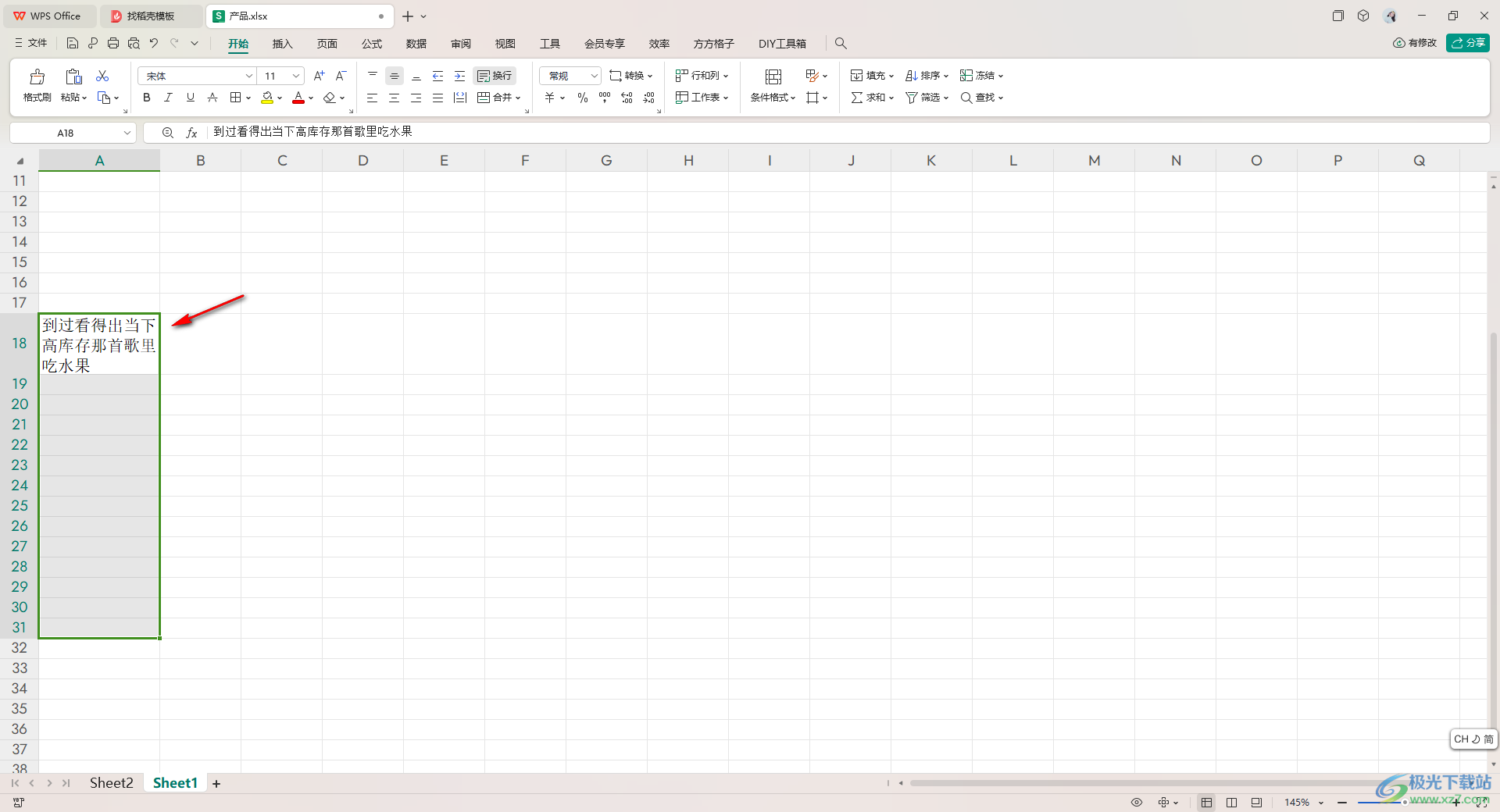Click the Format Painter (格式刷) icon

37,77
